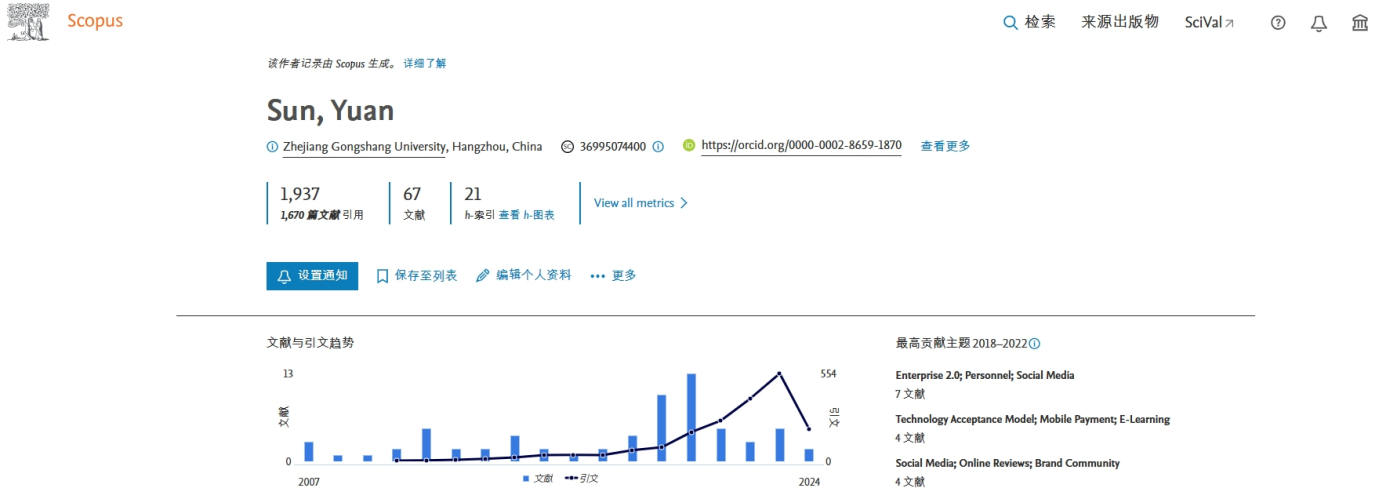Click 保存至列表 bookmark option

point(416,276)
